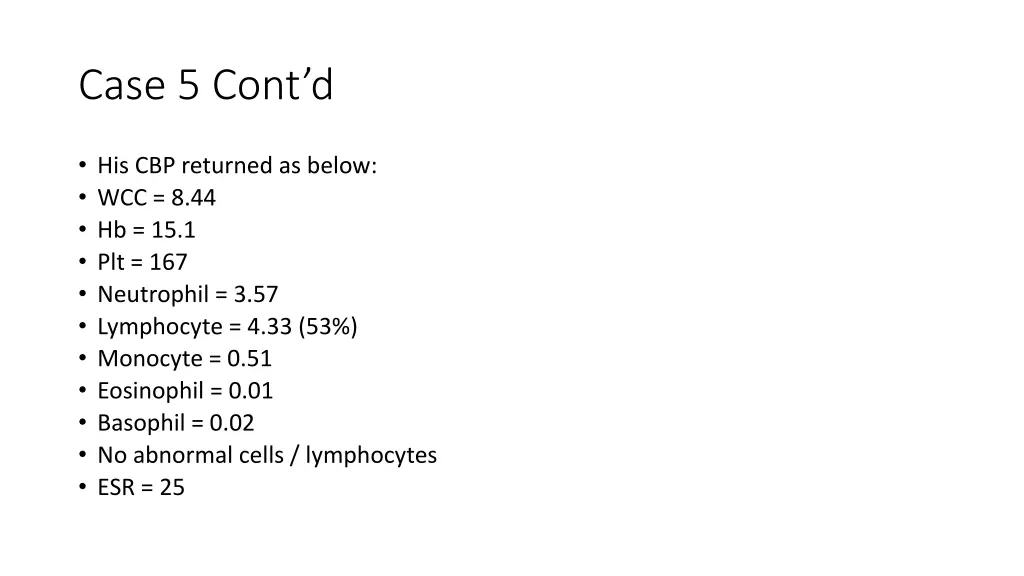The image size is (1024, 576).
Task: Click the '(53%)' percentage value
Action: (x=328, y=327)
